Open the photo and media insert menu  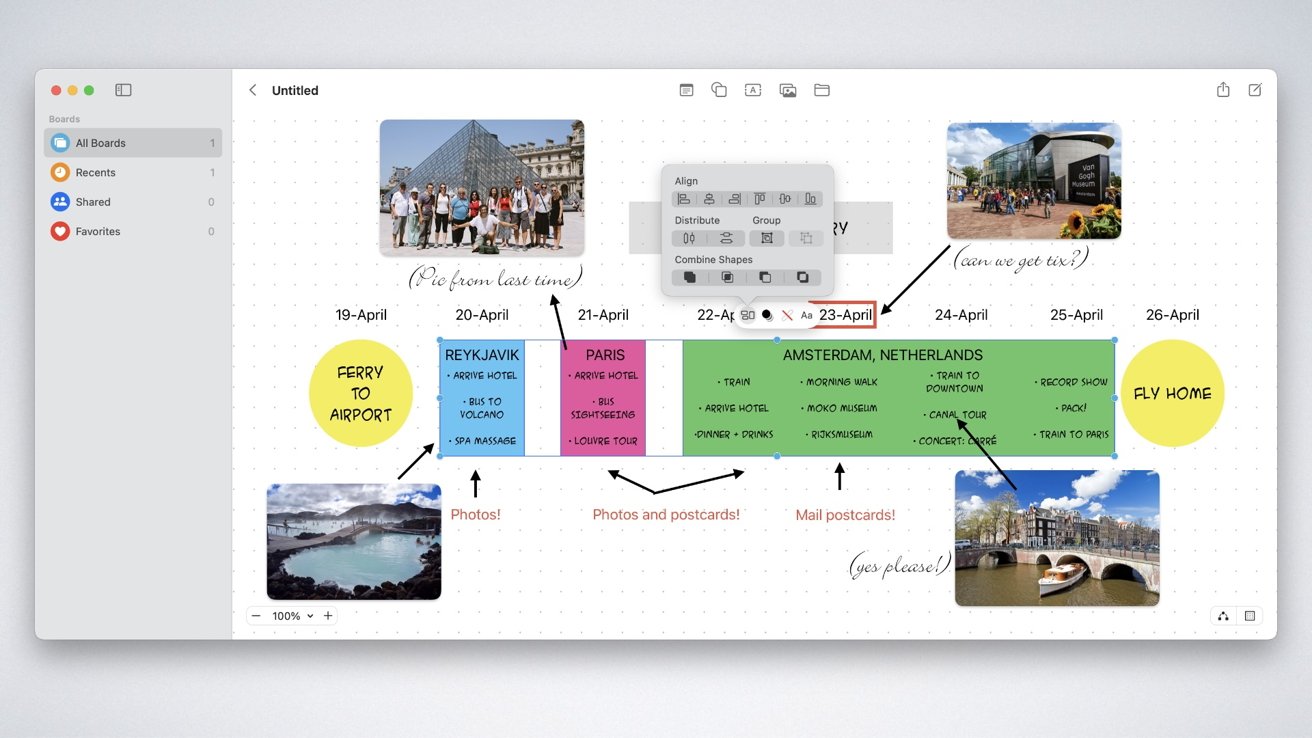(788, 90)
